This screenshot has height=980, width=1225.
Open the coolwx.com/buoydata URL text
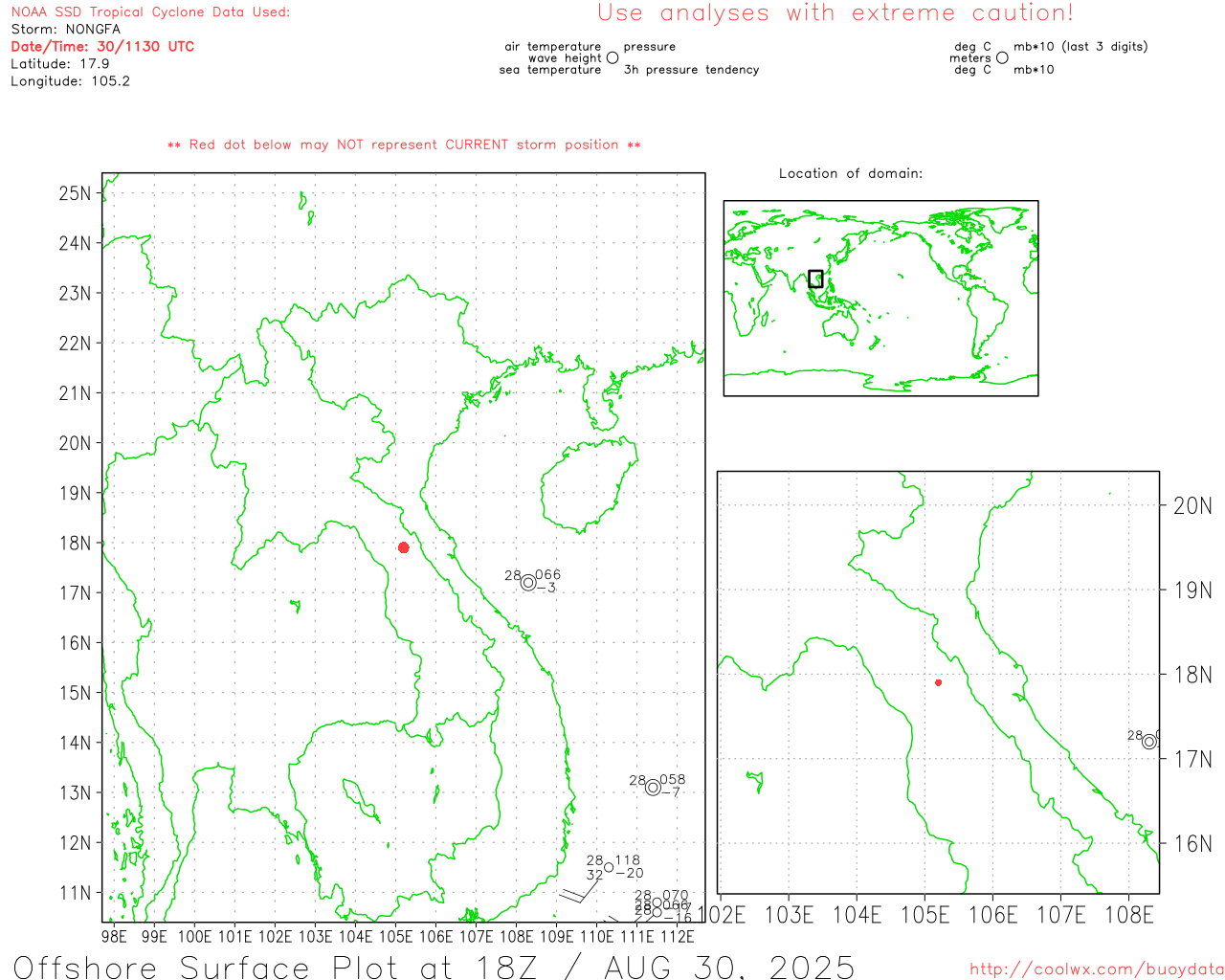tap(1097, 969)
